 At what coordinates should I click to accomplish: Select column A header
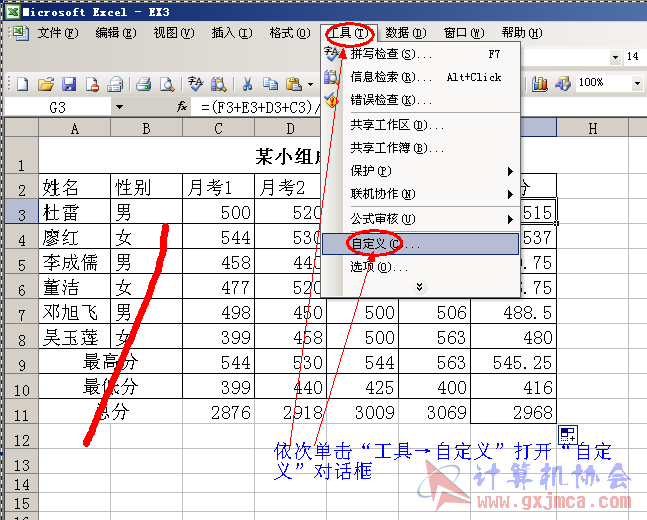point(75,129)
